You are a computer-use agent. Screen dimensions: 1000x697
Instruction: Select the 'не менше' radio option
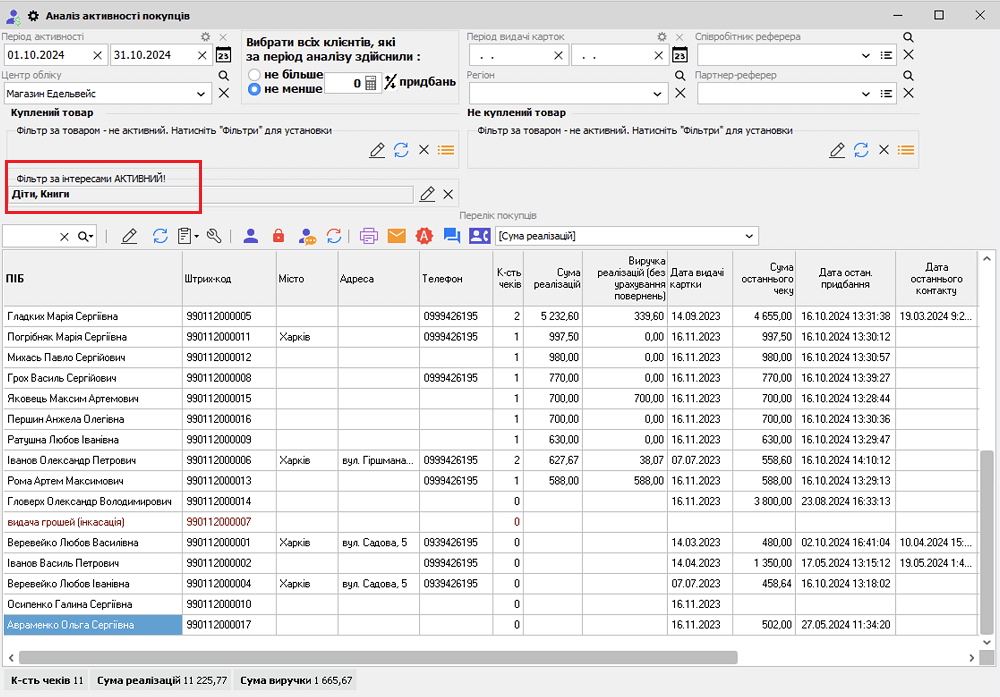tap(255, 89)
